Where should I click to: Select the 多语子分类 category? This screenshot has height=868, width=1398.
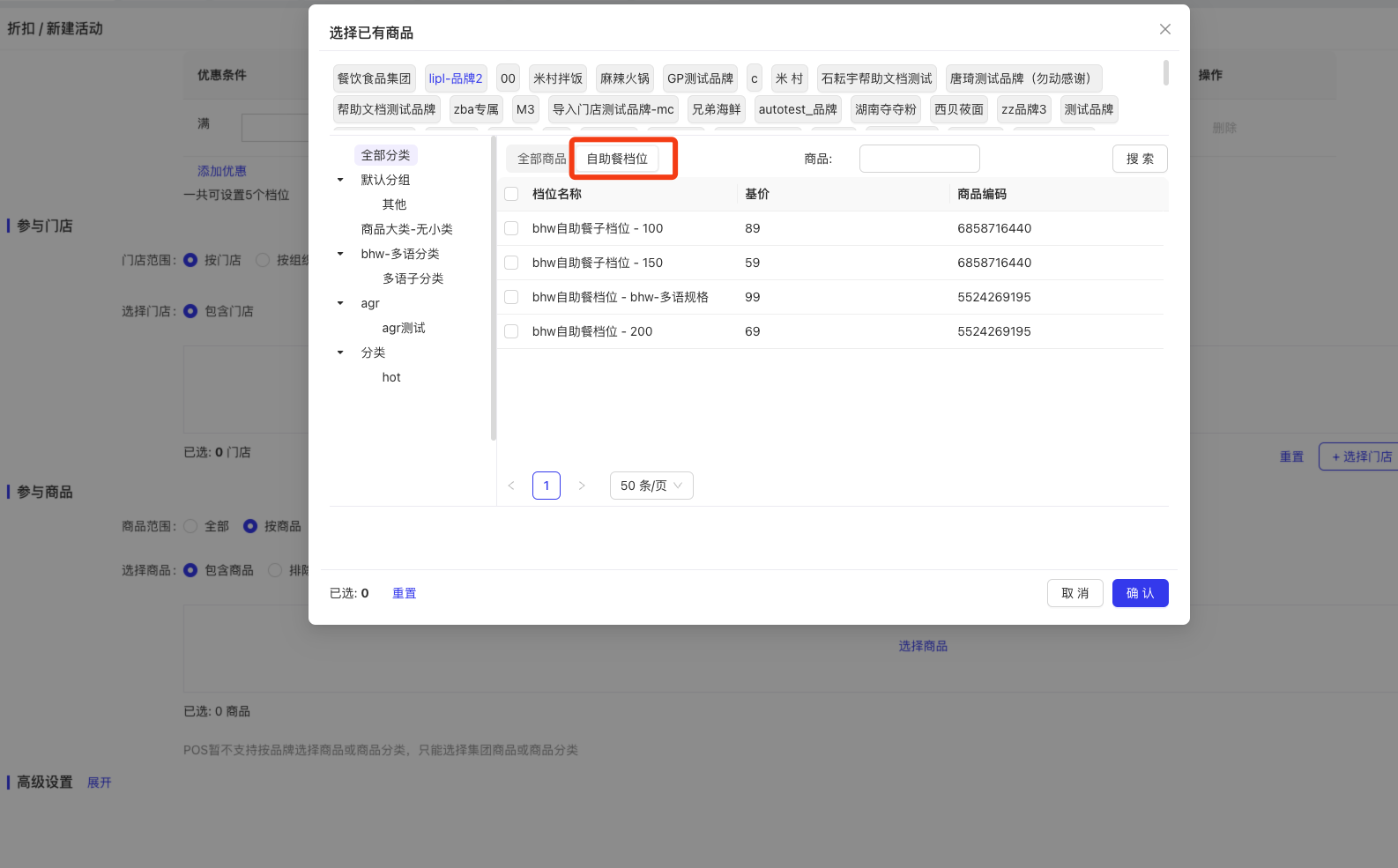413,278
